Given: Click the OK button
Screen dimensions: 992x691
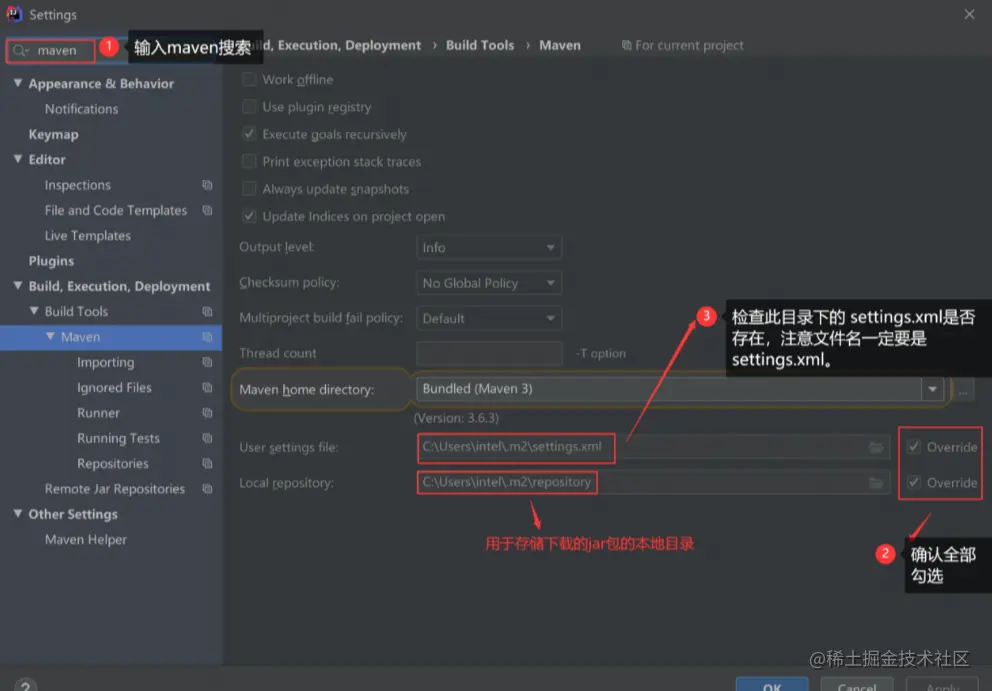Looking at the screenshot, I should [772, 685].
